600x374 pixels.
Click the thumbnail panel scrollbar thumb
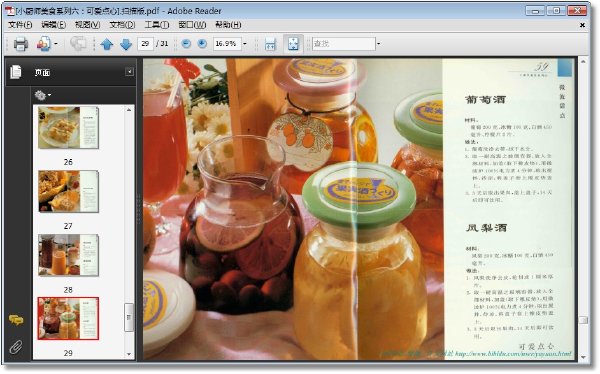click(129, 317)
